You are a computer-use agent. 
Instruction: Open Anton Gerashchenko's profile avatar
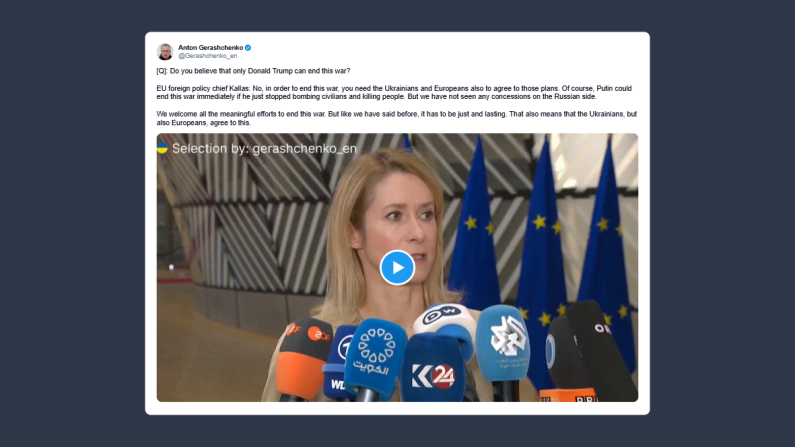[x=165, y=51]
